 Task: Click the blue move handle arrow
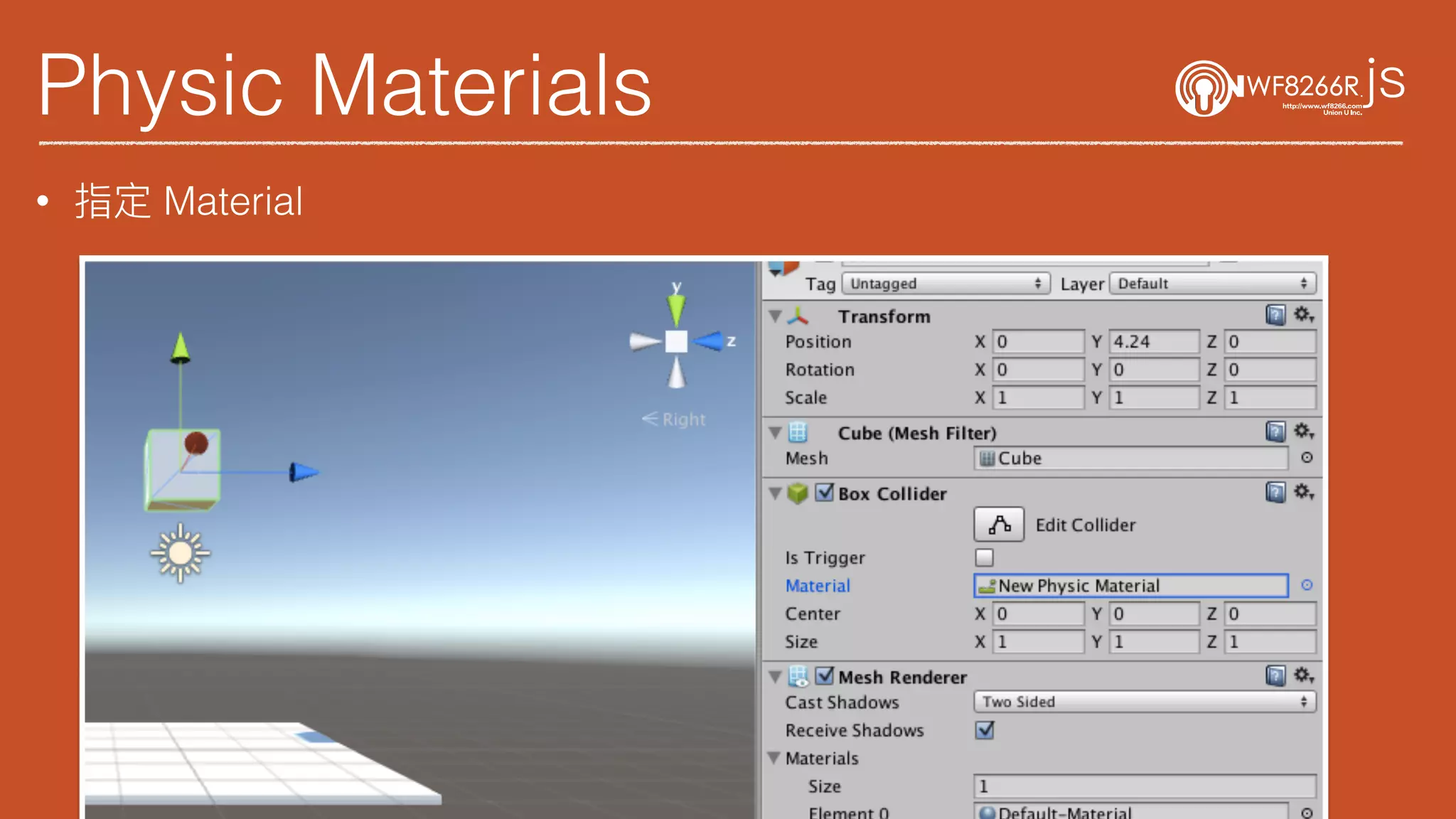tap(304, 472)
